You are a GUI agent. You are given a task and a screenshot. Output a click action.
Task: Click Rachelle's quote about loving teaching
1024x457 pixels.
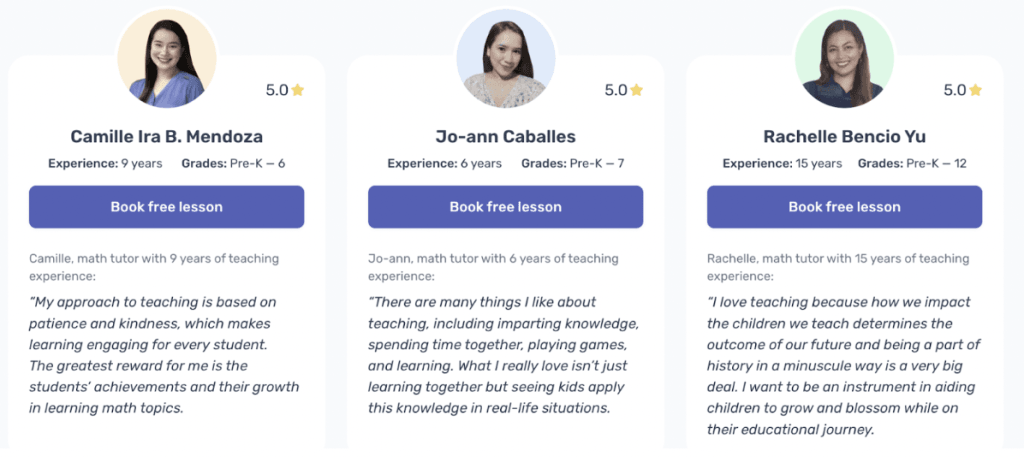point(843,366)
